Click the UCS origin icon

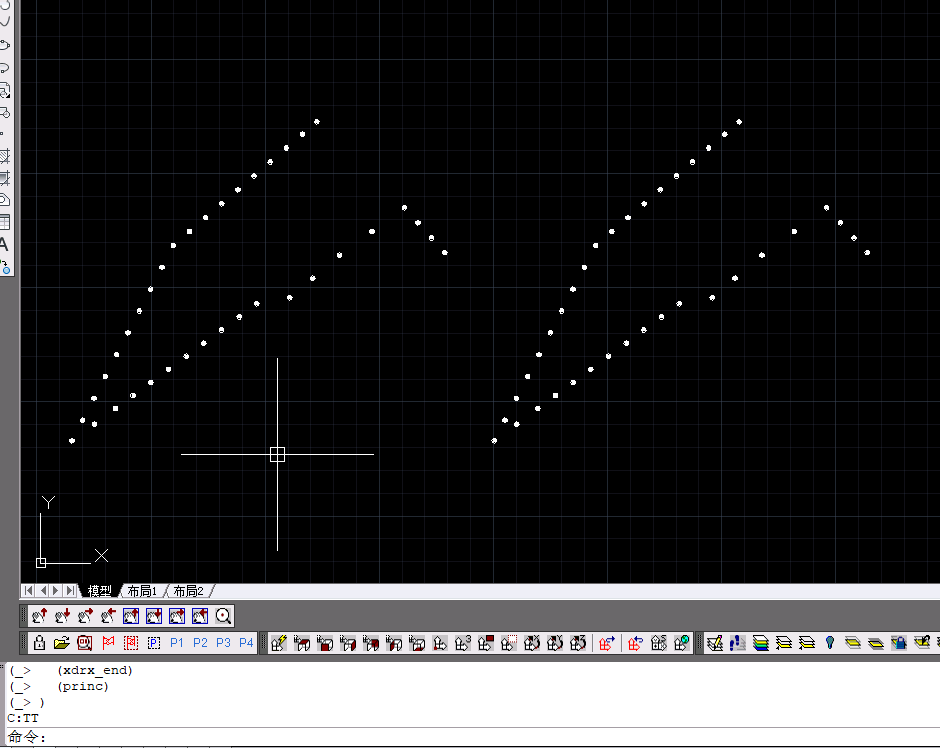[x=440, y=643]
